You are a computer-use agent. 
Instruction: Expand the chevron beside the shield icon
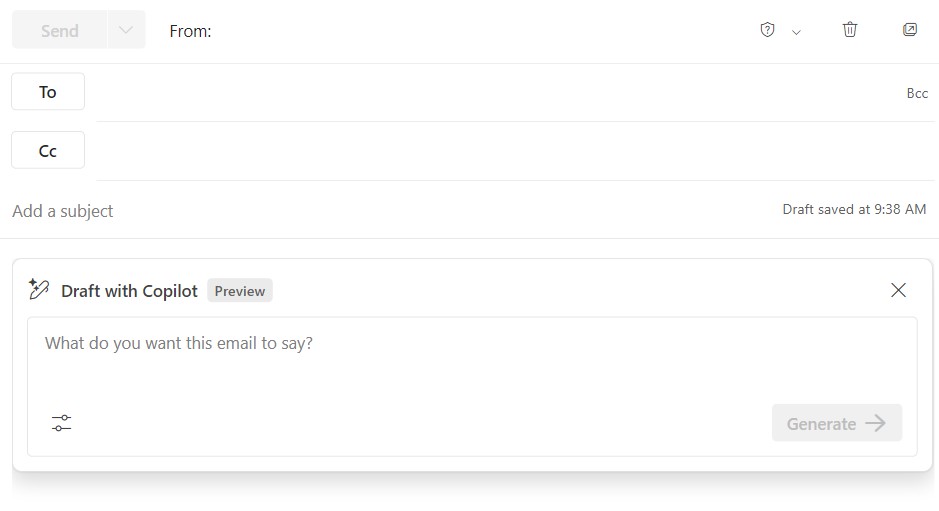pos(797,32)
